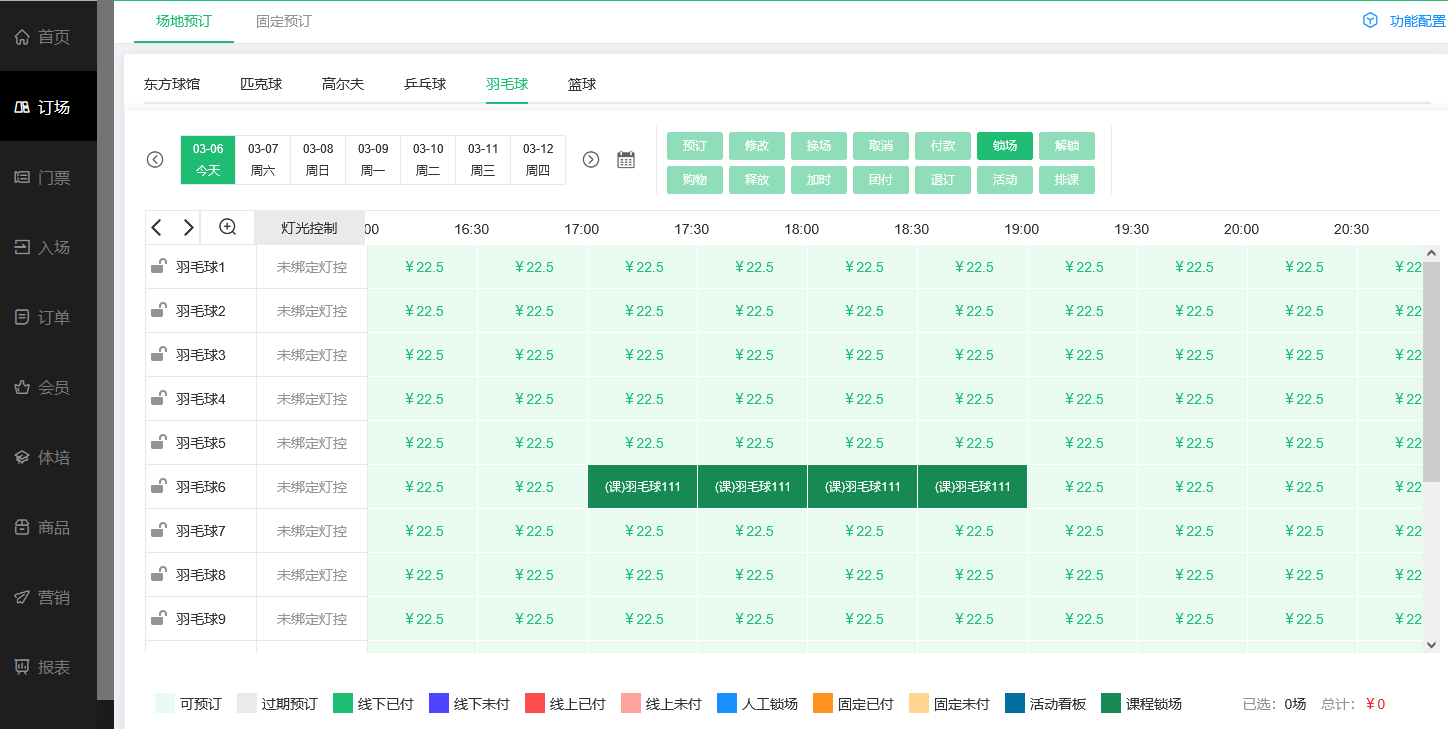Click the right chevron to show later dates
1448x729 pixels.
[x=590, y=159]
